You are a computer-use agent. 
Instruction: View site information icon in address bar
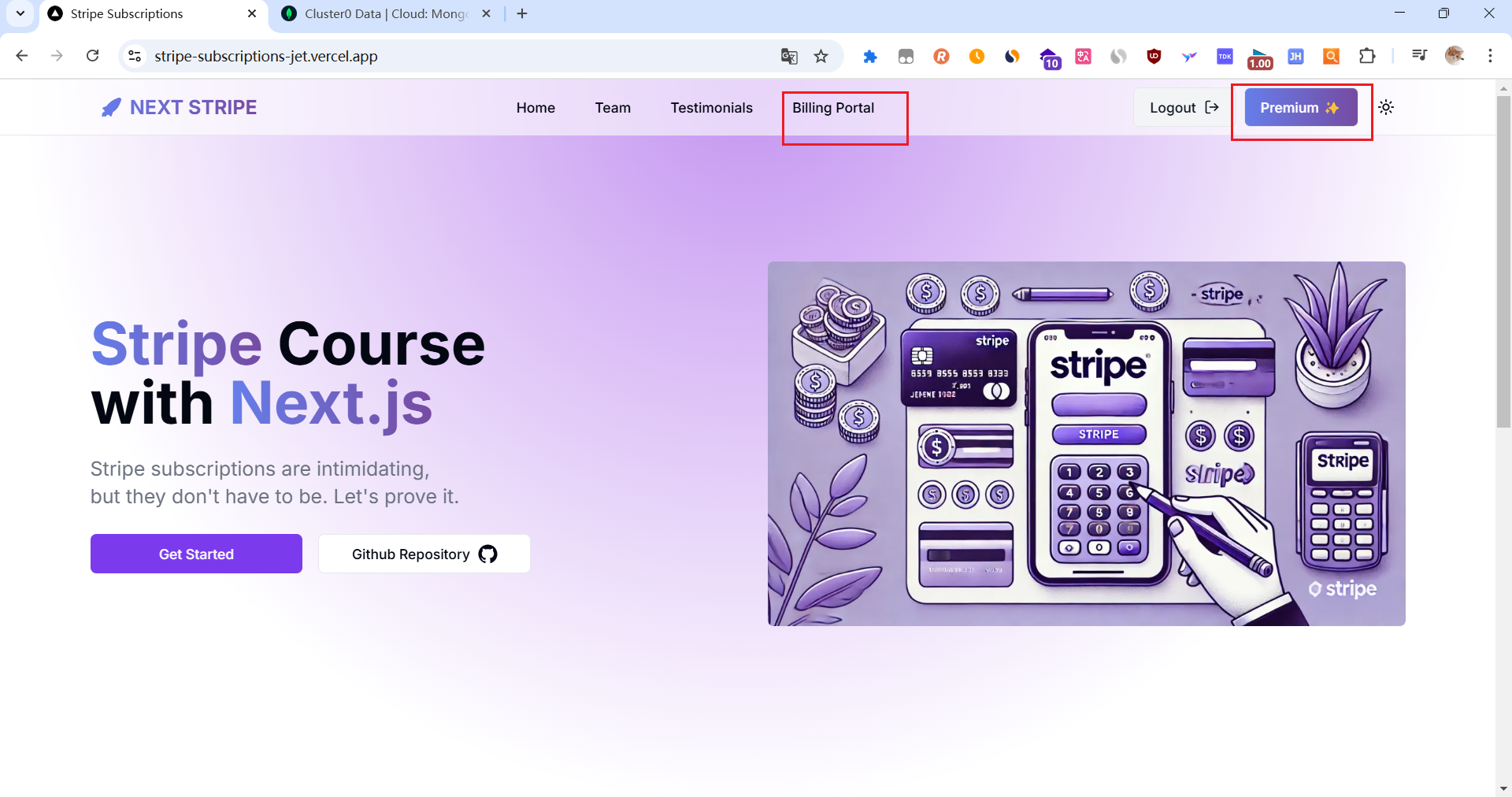(x=135, y=56)
